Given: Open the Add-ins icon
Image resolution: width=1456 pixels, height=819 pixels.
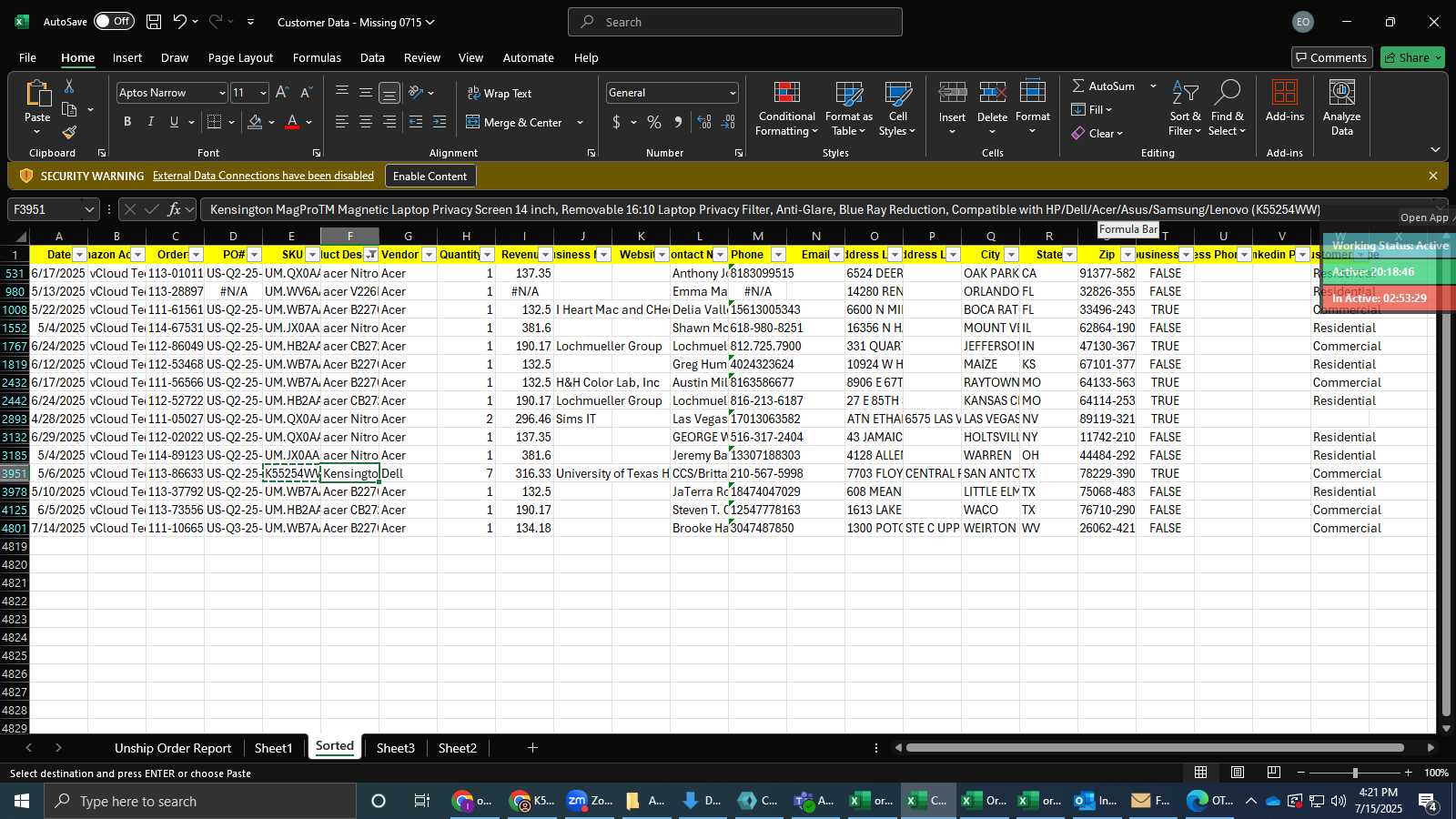Looking at the screenshot, I should point(1284,94).
